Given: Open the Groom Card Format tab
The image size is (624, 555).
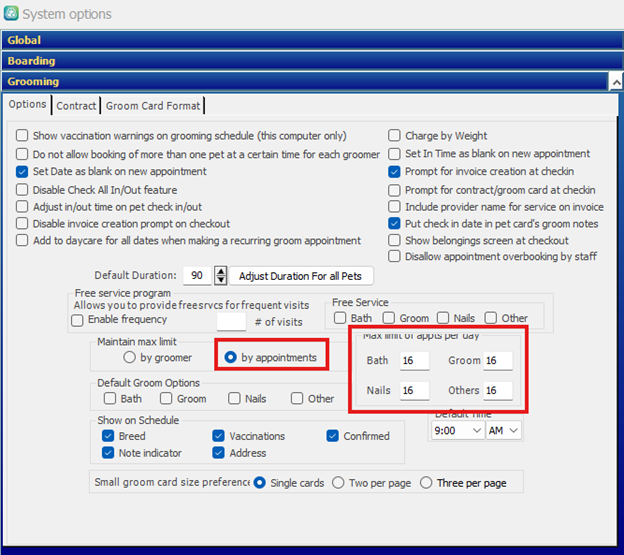Looking at the screenshot, I should (x=153, y=106).
